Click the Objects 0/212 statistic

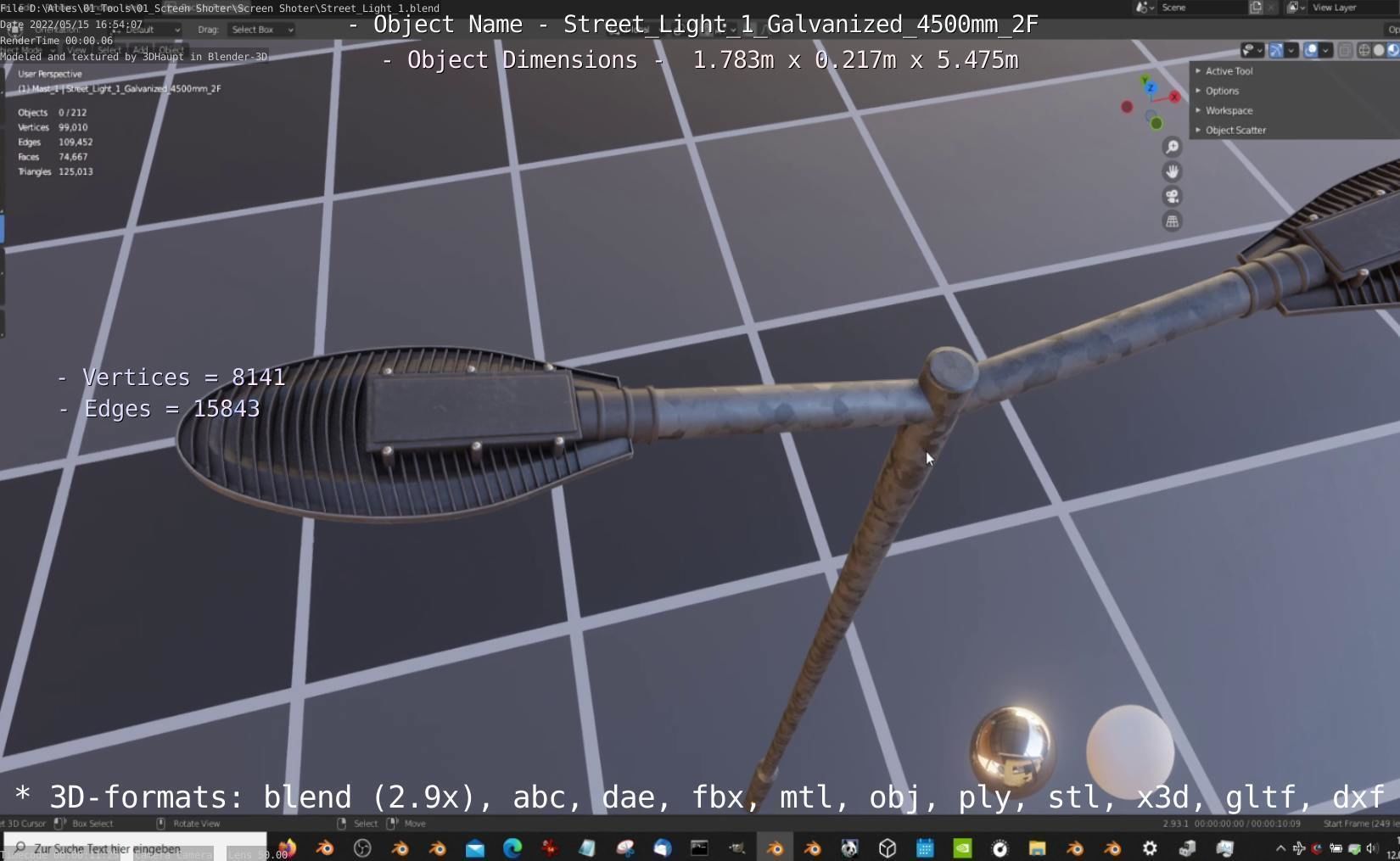[53, 112]
